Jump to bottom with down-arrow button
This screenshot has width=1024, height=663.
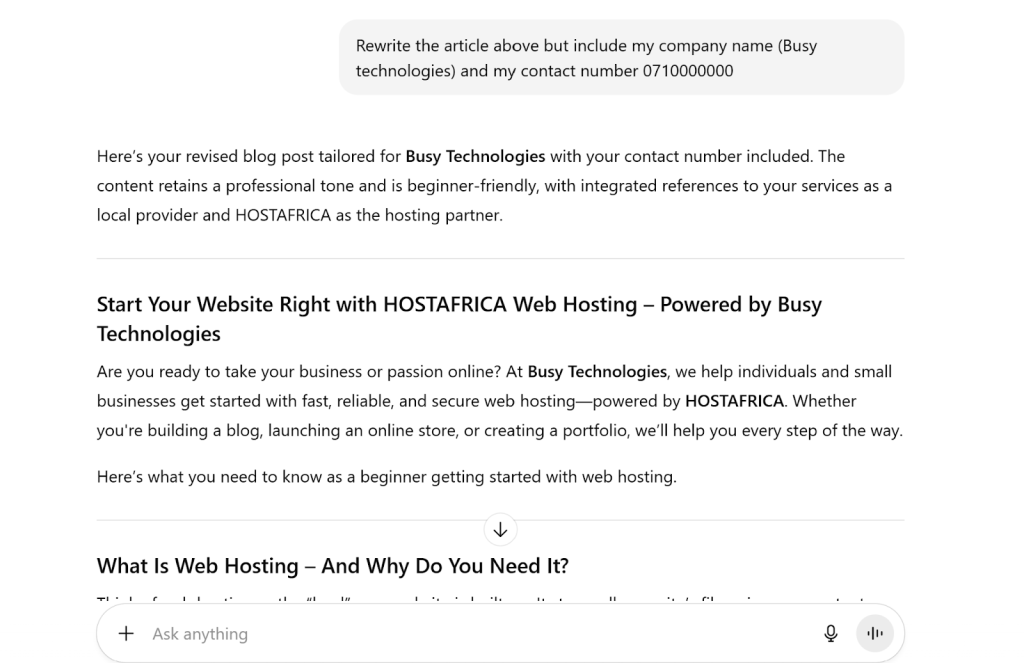500,530
